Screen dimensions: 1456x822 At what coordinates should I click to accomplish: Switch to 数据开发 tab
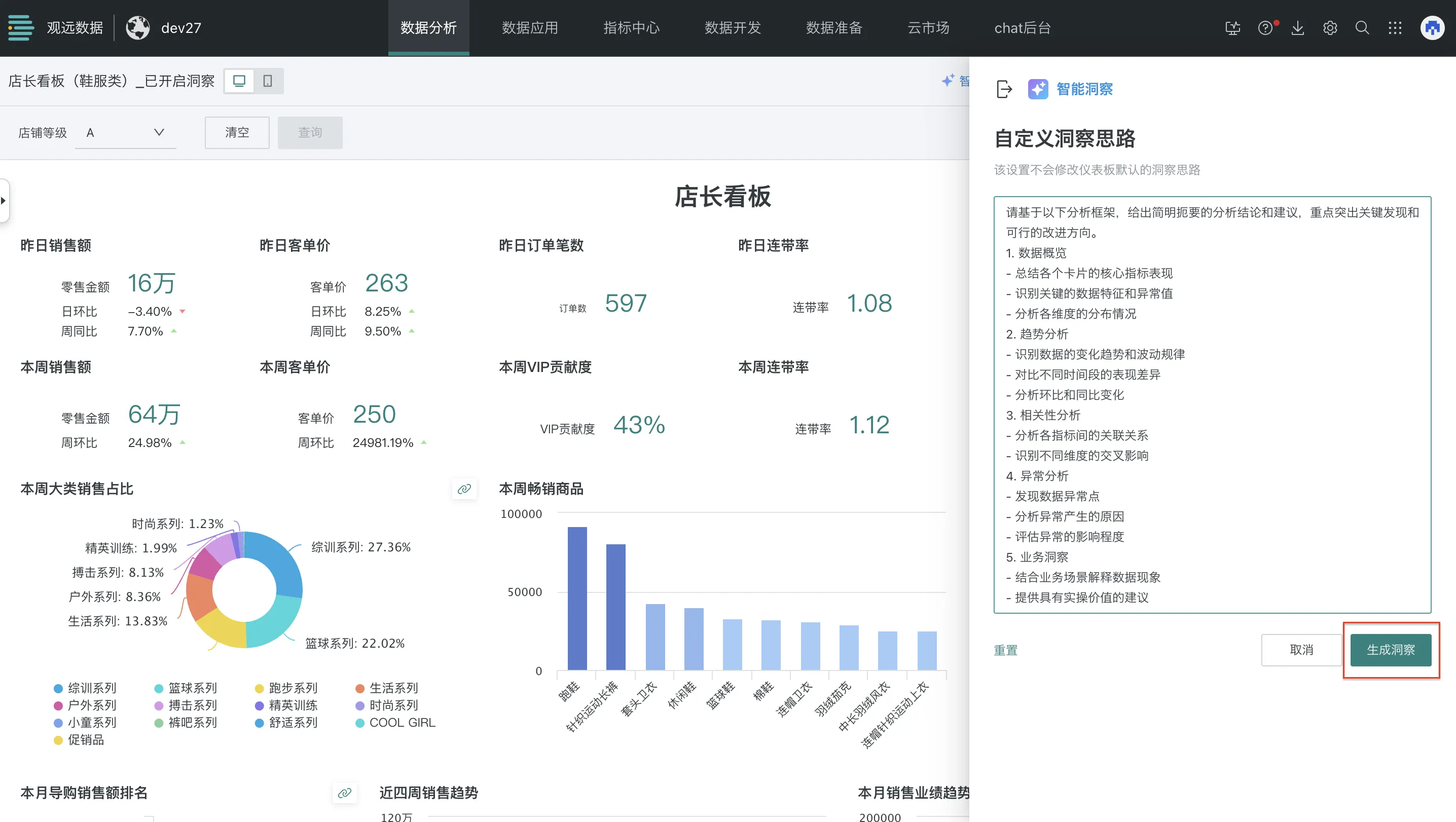click(x=733, y=28)
